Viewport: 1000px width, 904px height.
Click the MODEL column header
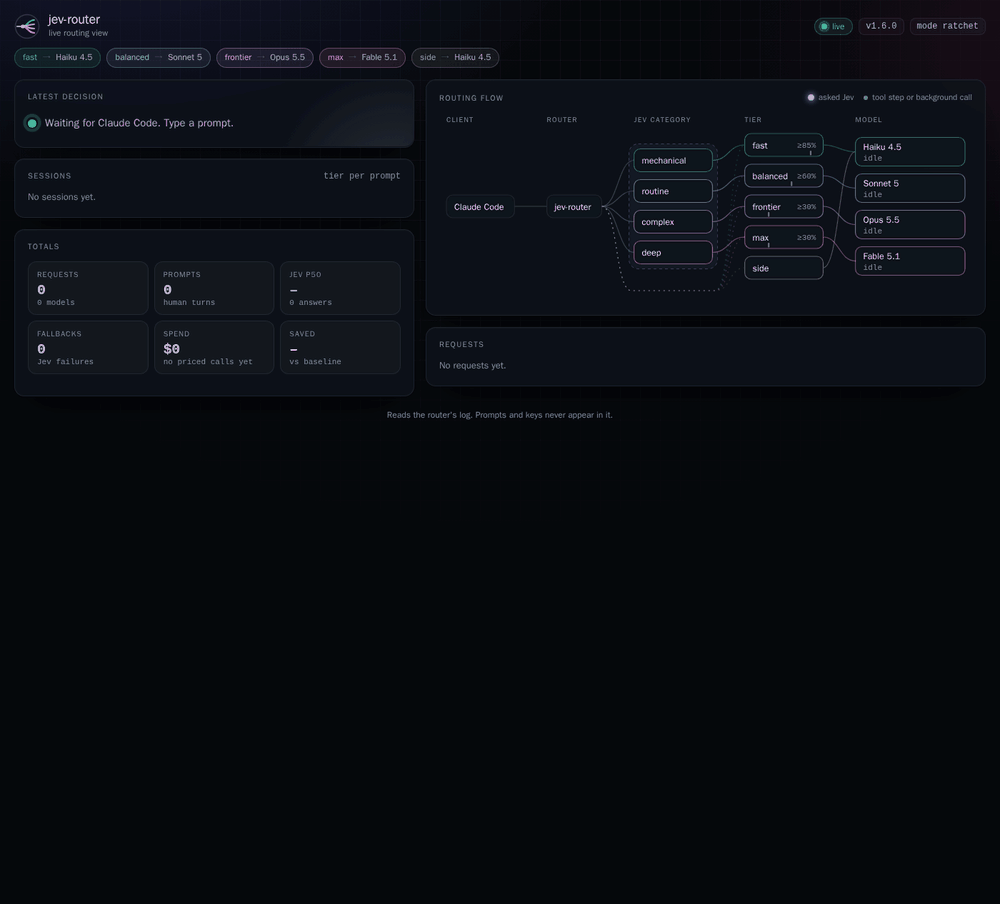pyautogui.click(x=869, y=120)
